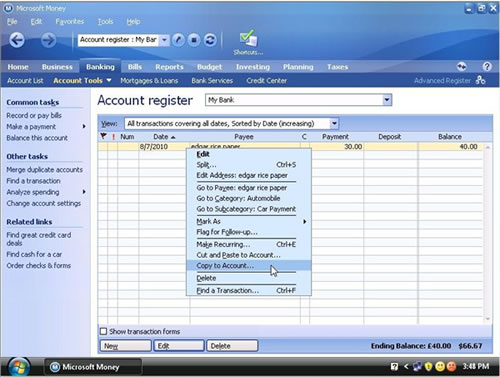Click the yellow smiley tray icon

point(440,367)
